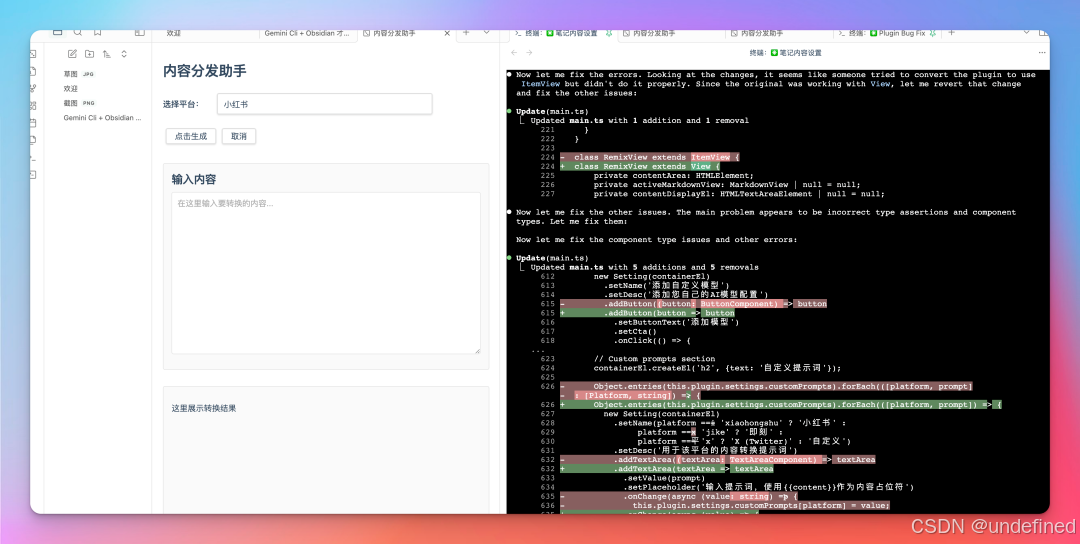Expand or collapse all folders in the file explorer
This screenshot has width=1080, height=544.
point(124,54)
